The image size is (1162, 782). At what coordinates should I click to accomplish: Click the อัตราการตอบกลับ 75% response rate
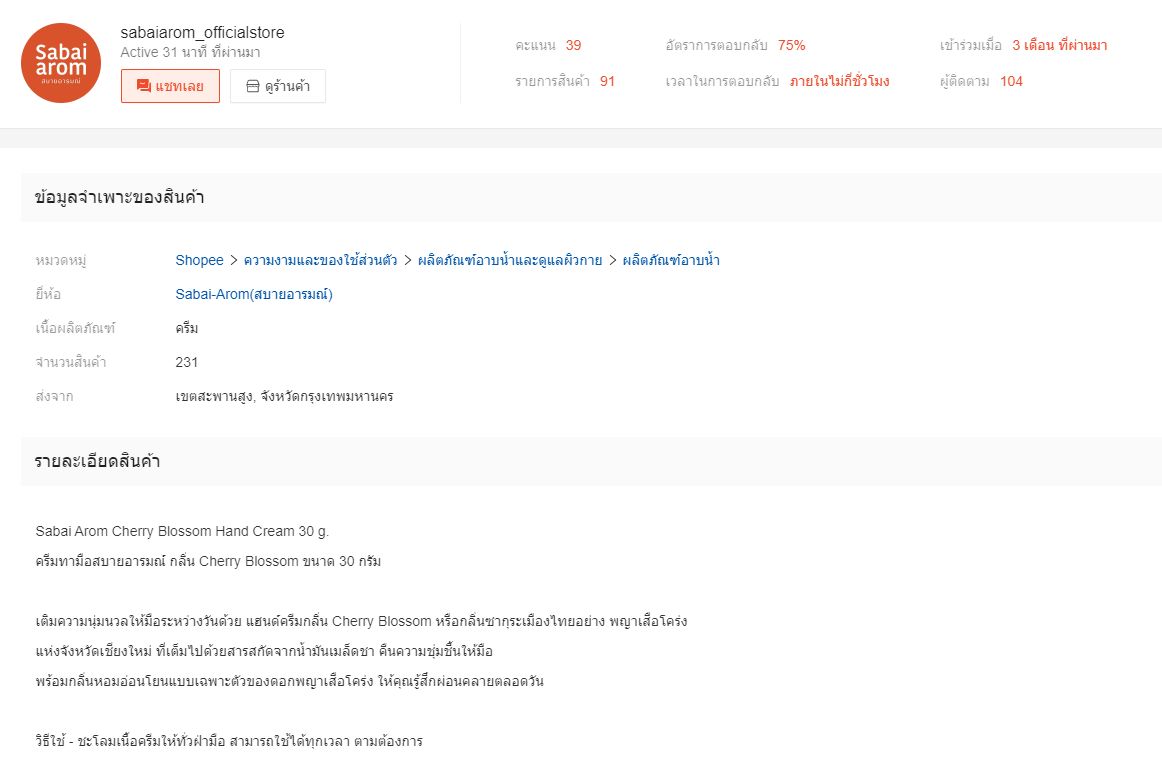point(791,45)
